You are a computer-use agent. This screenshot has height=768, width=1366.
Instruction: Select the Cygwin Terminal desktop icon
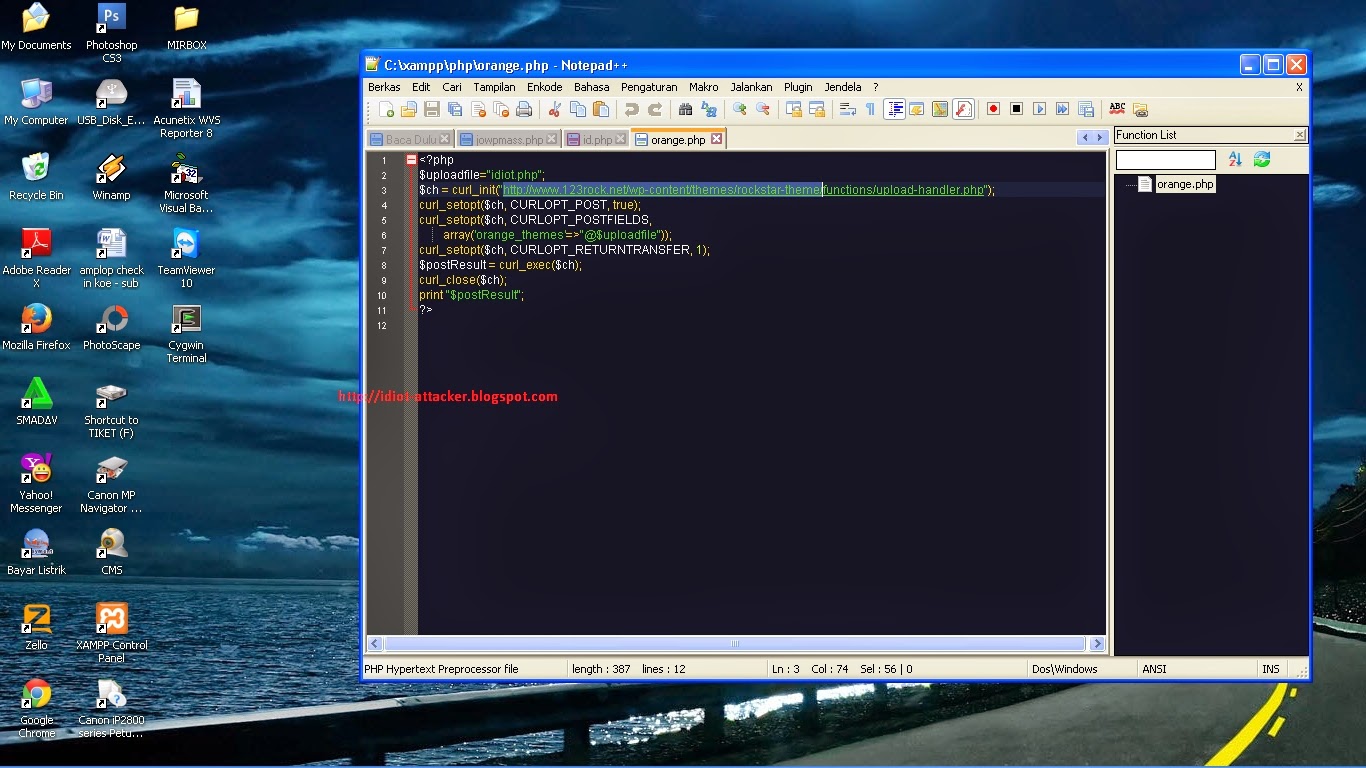coord(186,335)
